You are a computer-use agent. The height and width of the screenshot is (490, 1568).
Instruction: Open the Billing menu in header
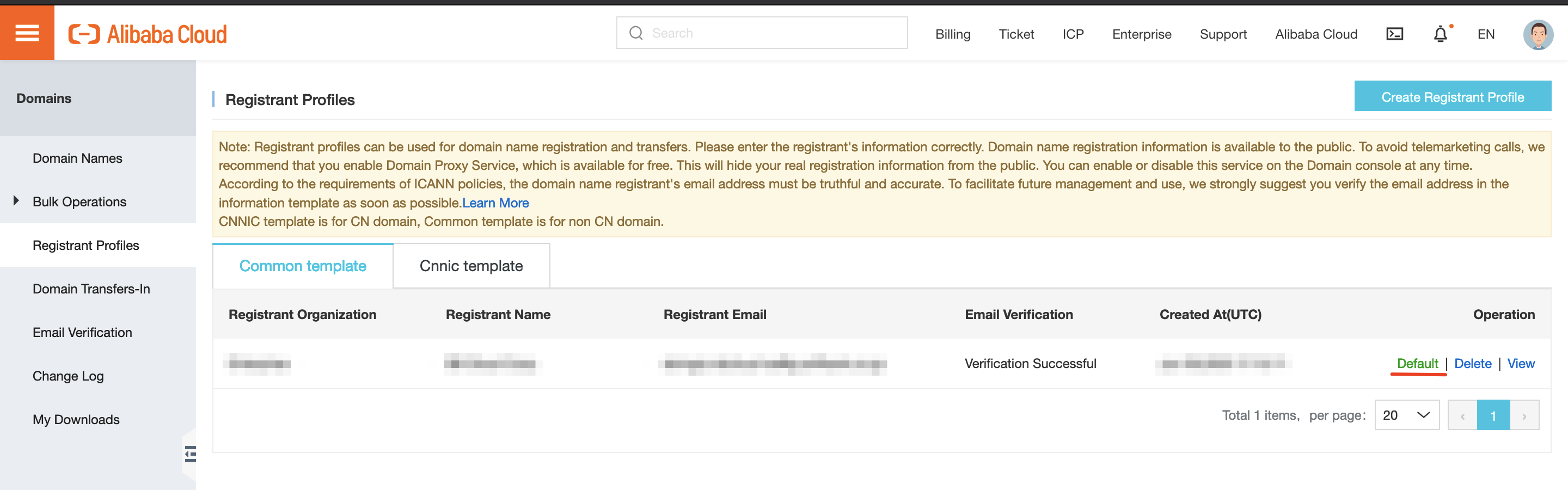click(x=953, y=34)
